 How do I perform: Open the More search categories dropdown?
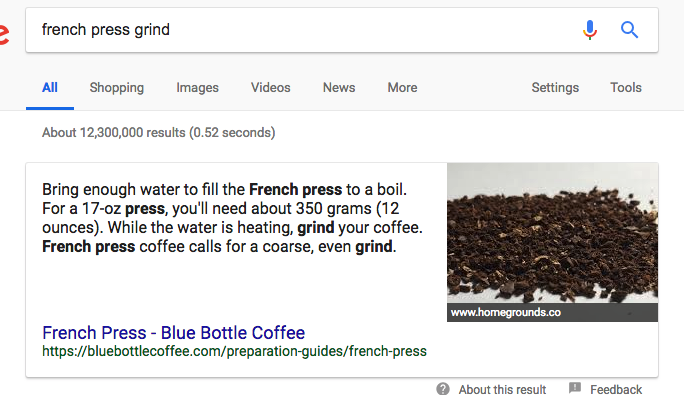[402, 88]
